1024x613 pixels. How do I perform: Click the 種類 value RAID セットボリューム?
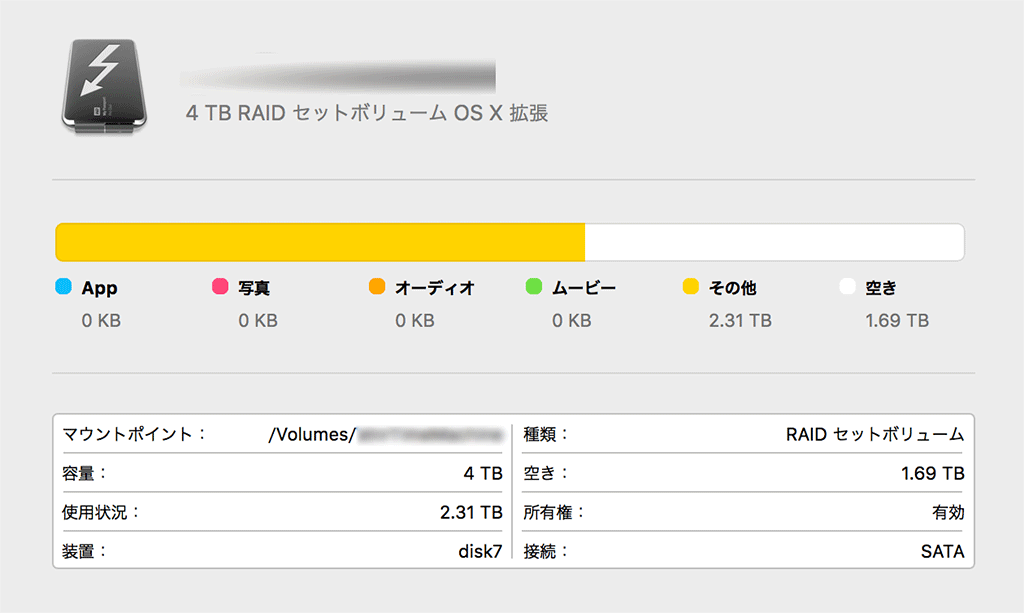(x=874, y=435)
